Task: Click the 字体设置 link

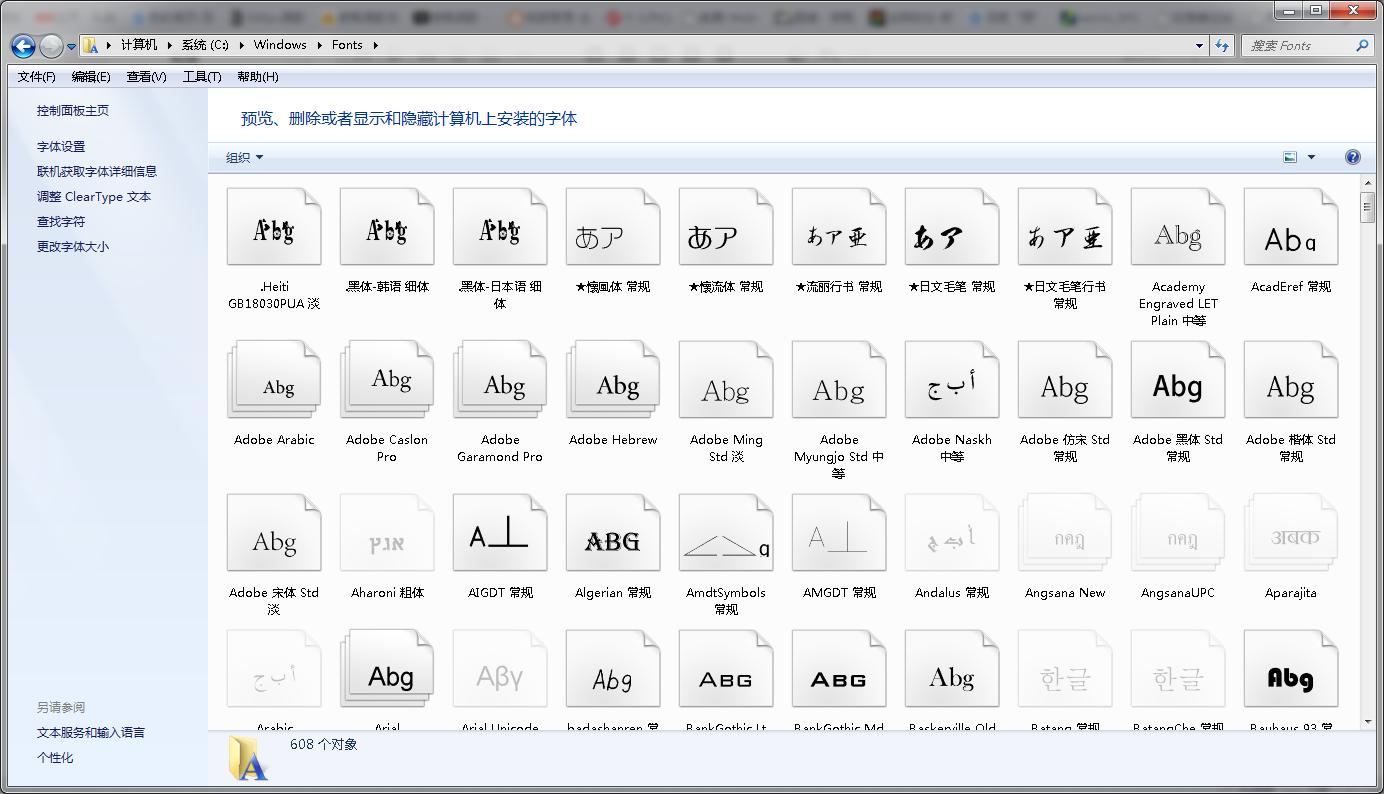Action: 61,146
